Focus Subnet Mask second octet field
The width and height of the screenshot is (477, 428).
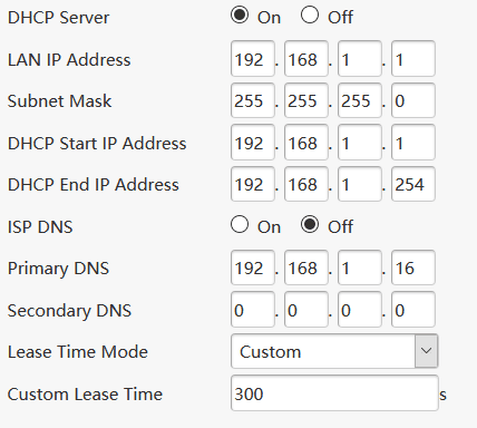click(306, 100)
